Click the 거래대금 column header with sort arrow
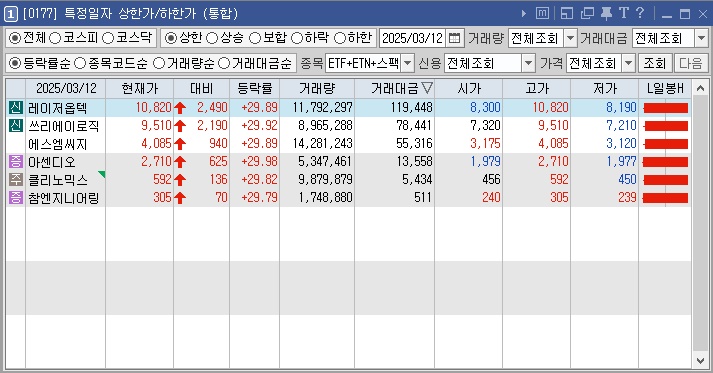This screenshot has width=713, height=373. click(395, 88)
